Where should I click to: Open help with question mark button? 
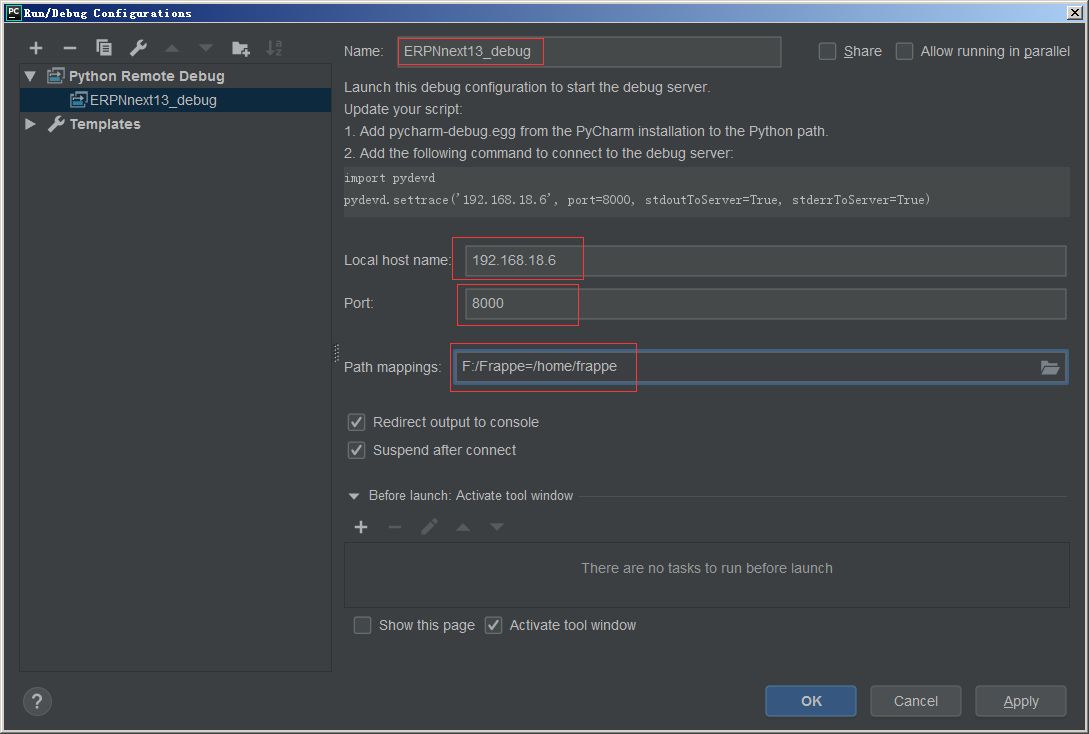37,701
